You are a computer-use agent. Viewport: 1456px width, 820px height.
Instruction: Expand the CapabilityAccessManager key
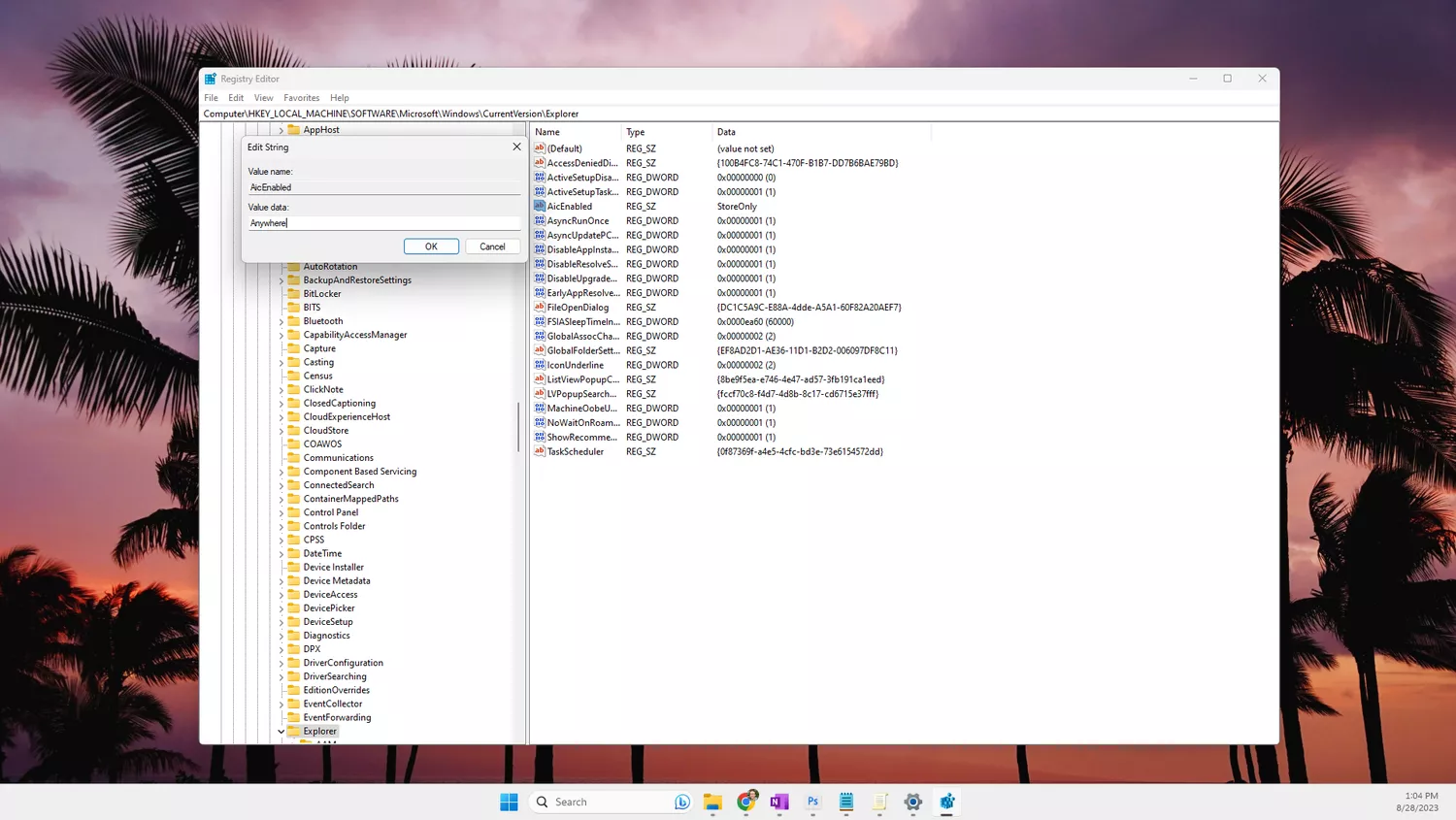(x=281, y=335)
